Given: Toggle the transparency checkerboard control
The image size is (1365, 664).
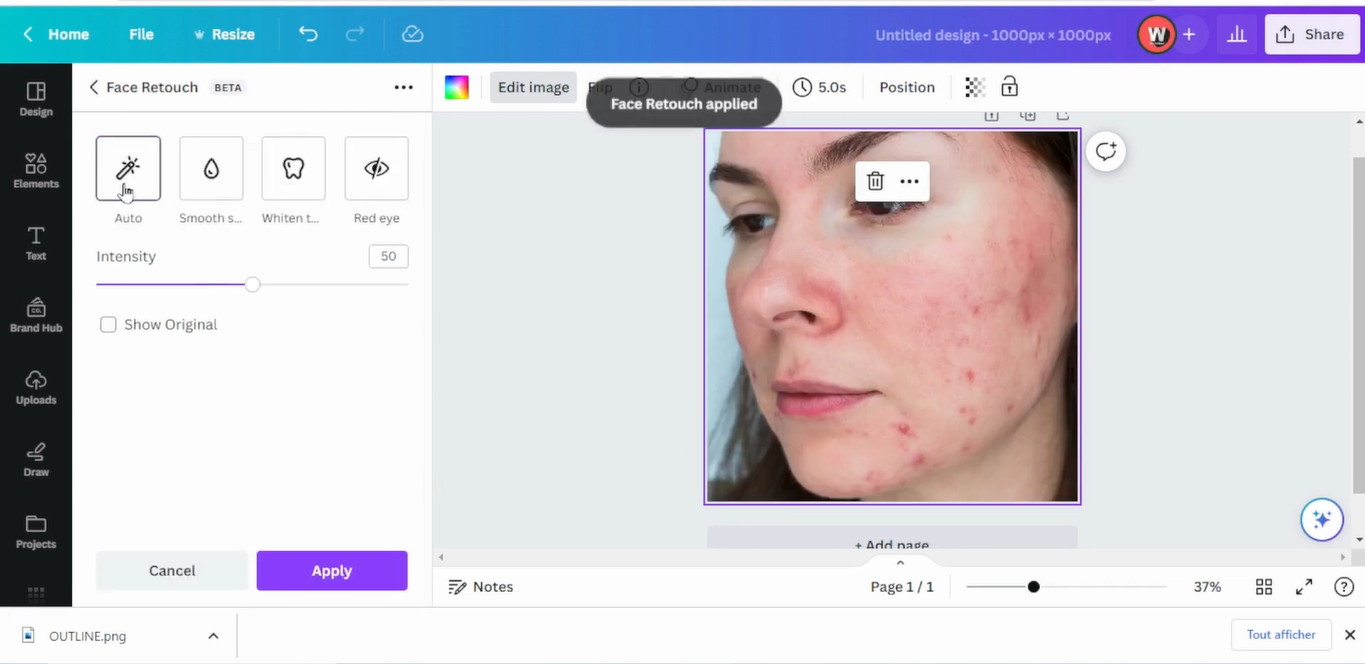Looking at the screenshot, I should [974, 87].
